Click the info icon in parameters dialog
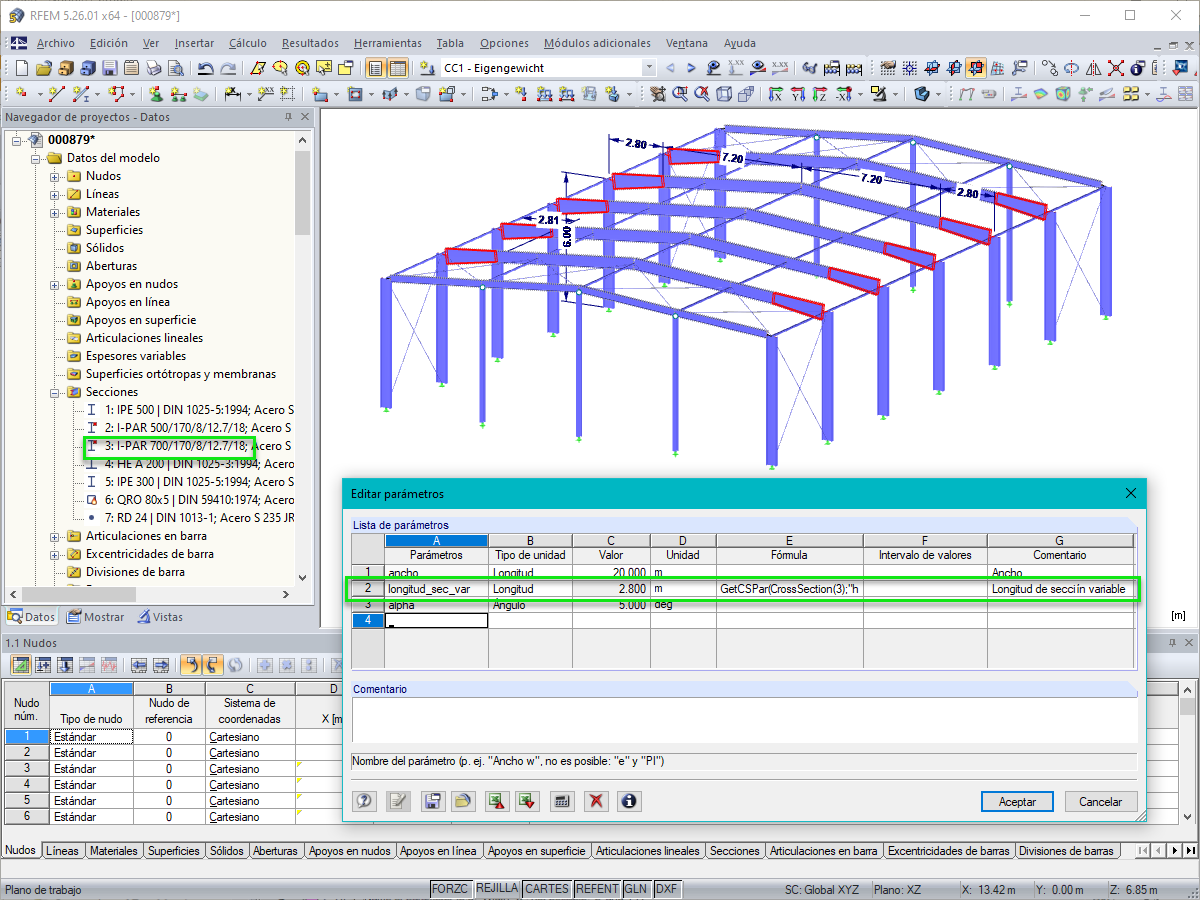The height and width of the screenshot is (900, 1200). [x=629, y=801]
